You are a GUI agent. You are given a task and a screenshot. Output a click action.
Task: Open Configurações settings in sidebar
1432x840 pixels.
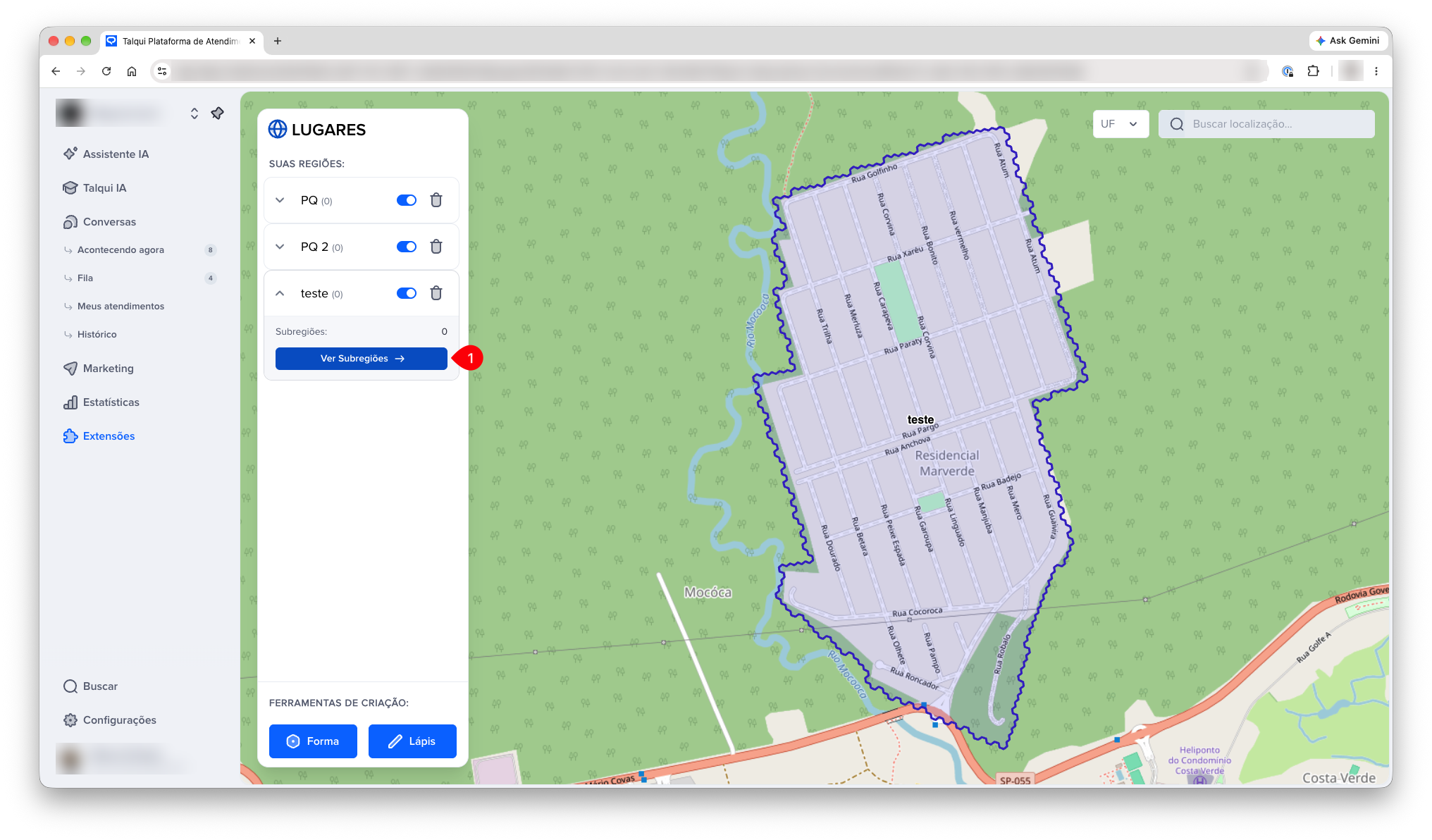coord(110,720)
